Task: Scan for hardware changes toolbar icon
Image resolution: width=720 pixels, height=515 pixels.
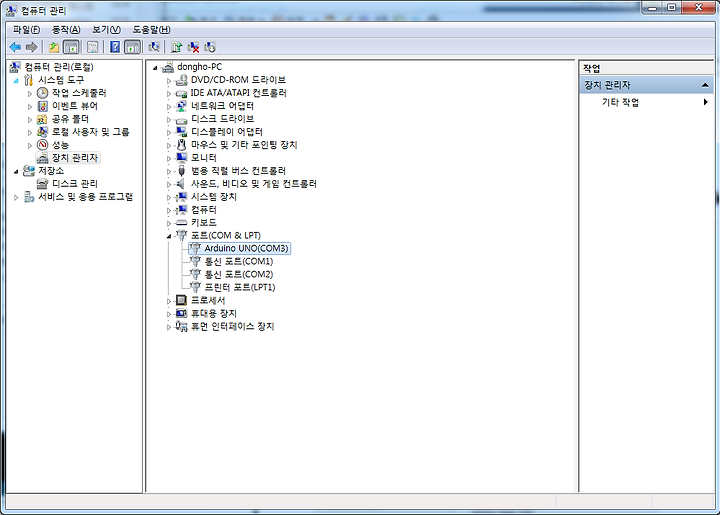Action: (154, 47)
